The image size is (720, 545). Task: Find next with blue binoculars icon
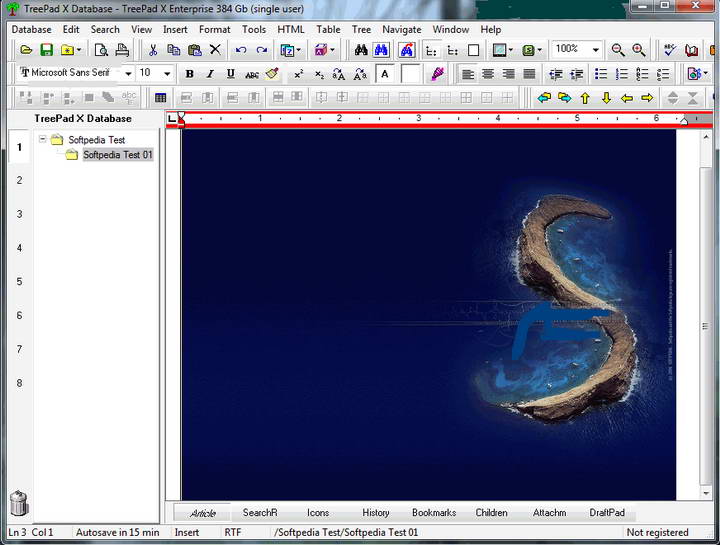tap(381, 50)
